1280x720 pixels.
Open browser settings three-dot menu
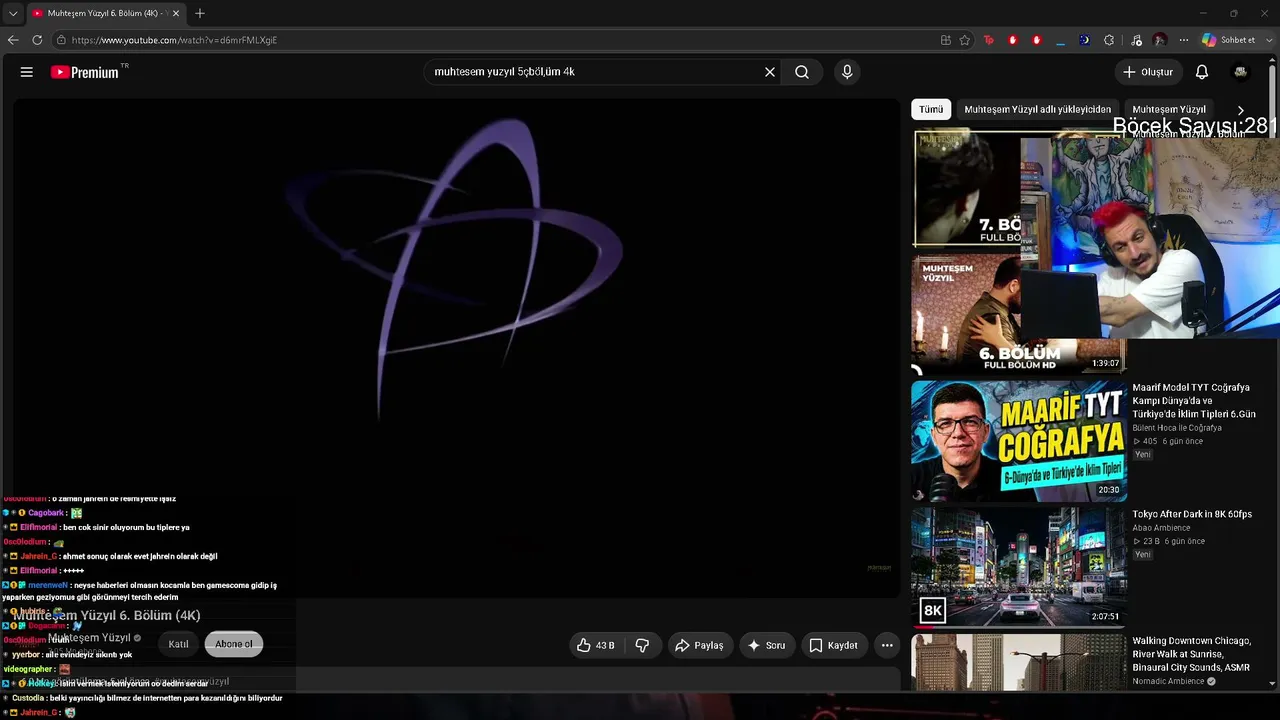pos(1184,40)
